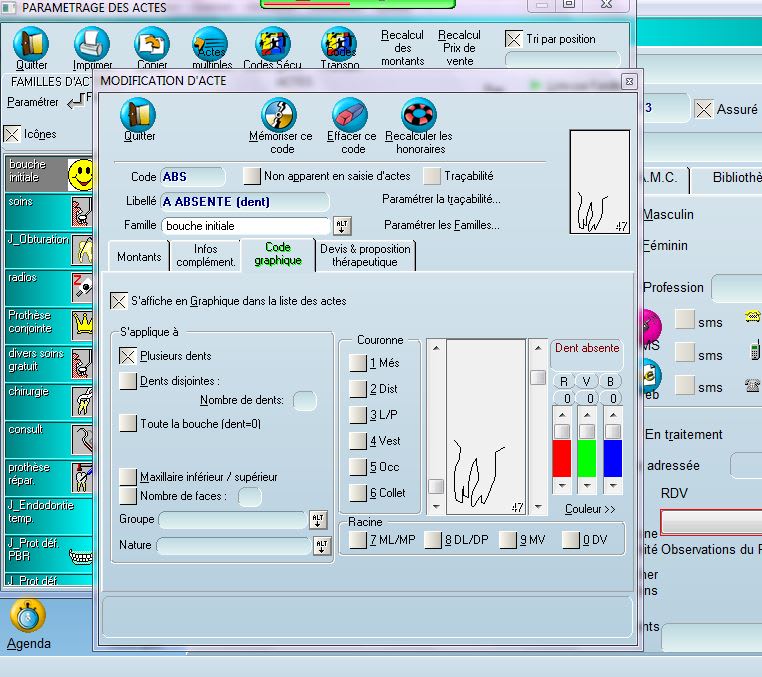762x677 pixels.
Task: Click the Mémoriser ce code icon
Action: pyautogui.click(x=279, y=114)
